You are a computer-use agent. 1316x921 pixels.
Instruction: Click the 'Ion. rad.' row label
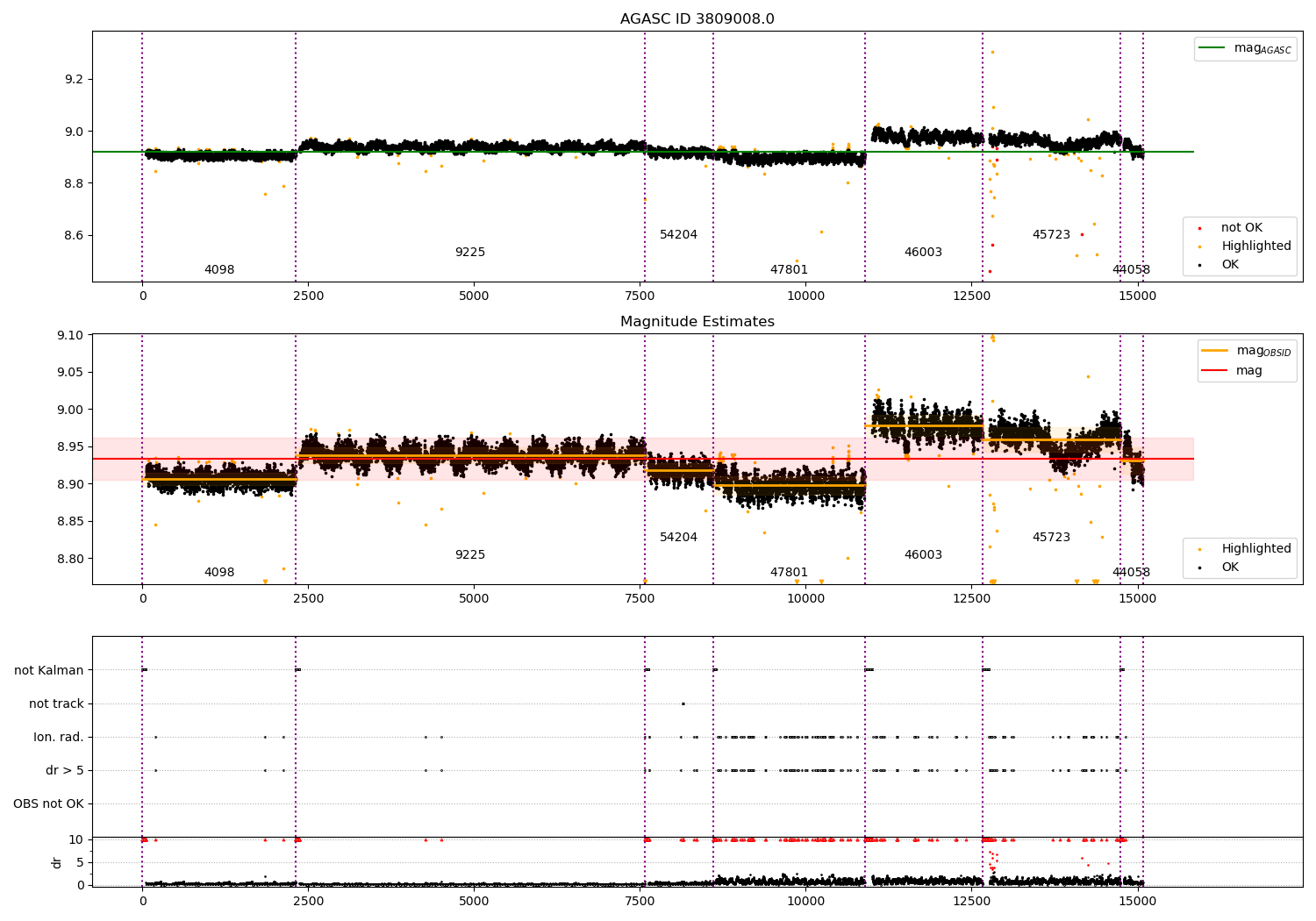tap(59, 737)
